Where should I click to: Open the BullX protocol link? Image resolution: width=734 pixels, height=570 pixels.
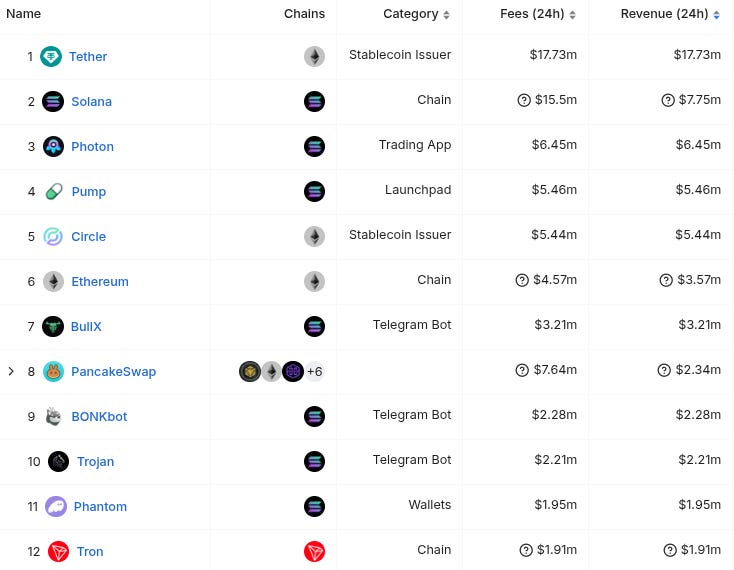pyautogui.click(x=86, y=326)
